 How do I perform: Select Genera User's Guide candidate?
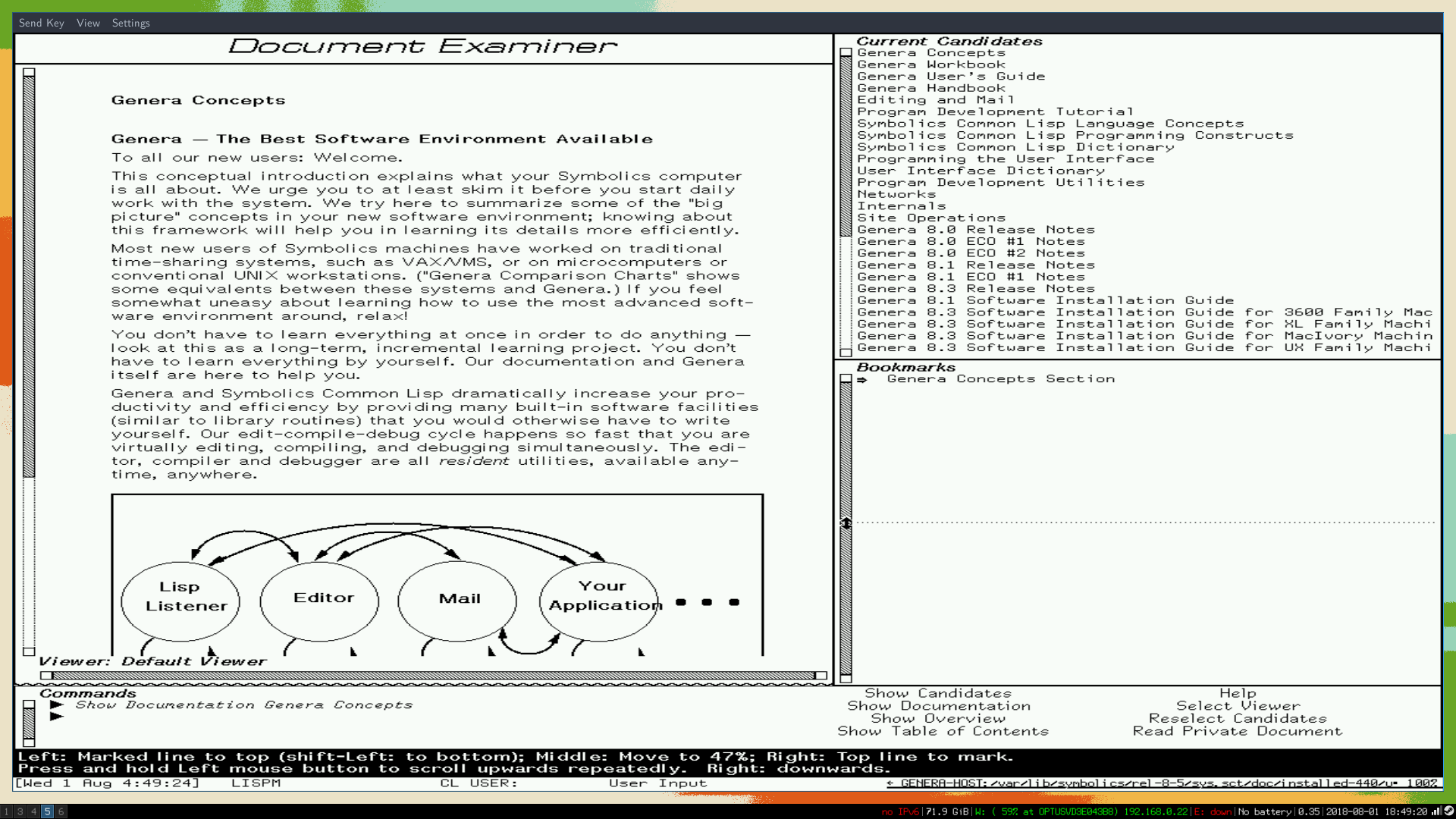(x=951, y=77)
